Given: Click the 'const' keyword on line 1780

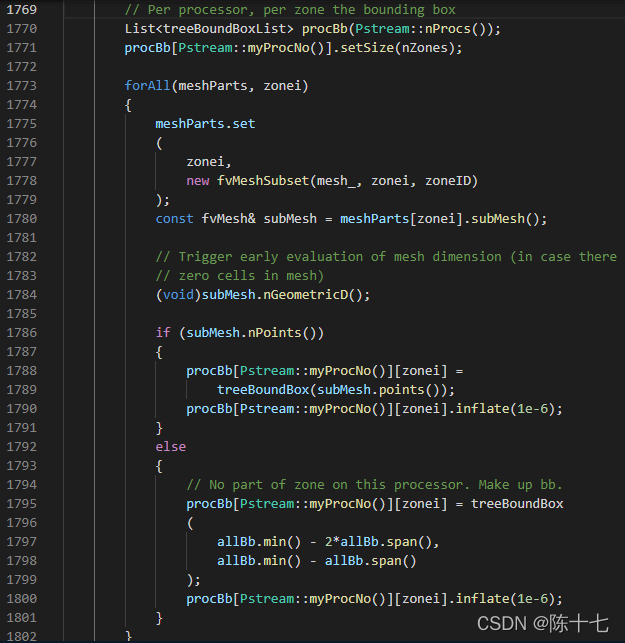Looking at the screenshot, I should [x=174, y=219].
